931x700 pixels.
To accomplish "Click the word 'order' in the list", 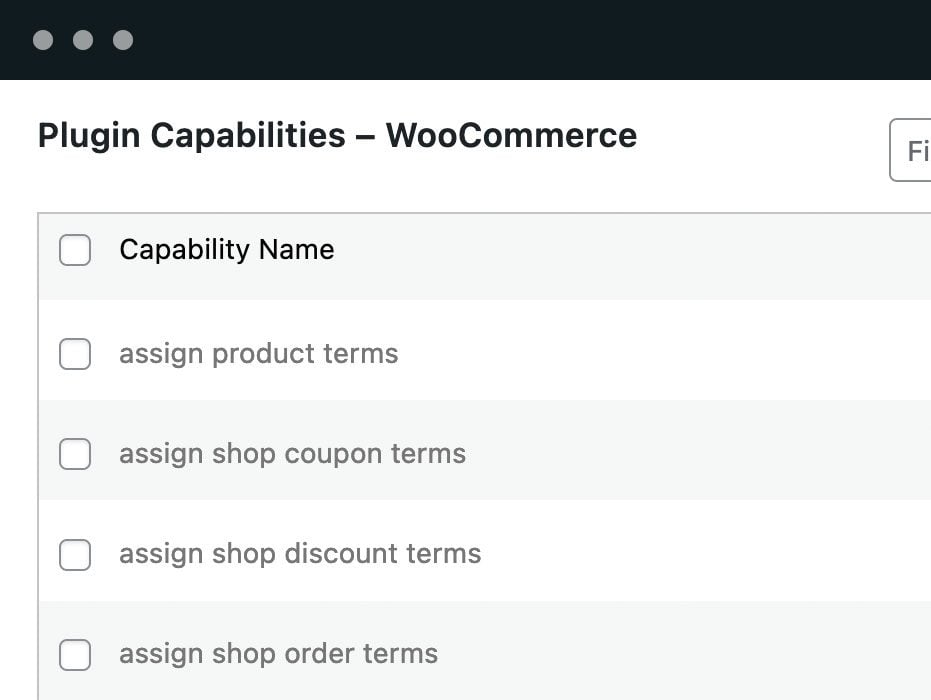I will pos(320,654).
